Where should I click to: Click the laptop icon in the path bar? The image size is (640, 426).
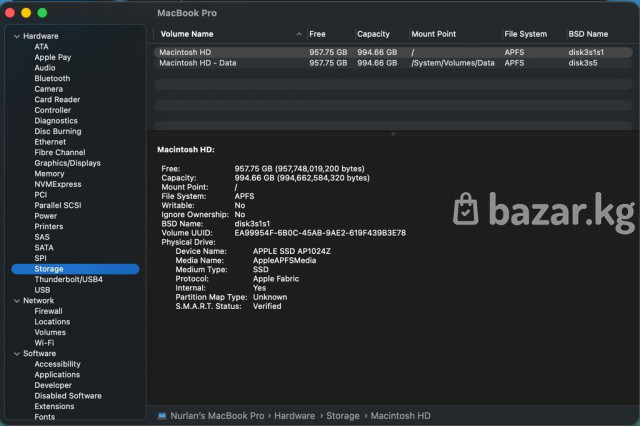tap(162, 415)
